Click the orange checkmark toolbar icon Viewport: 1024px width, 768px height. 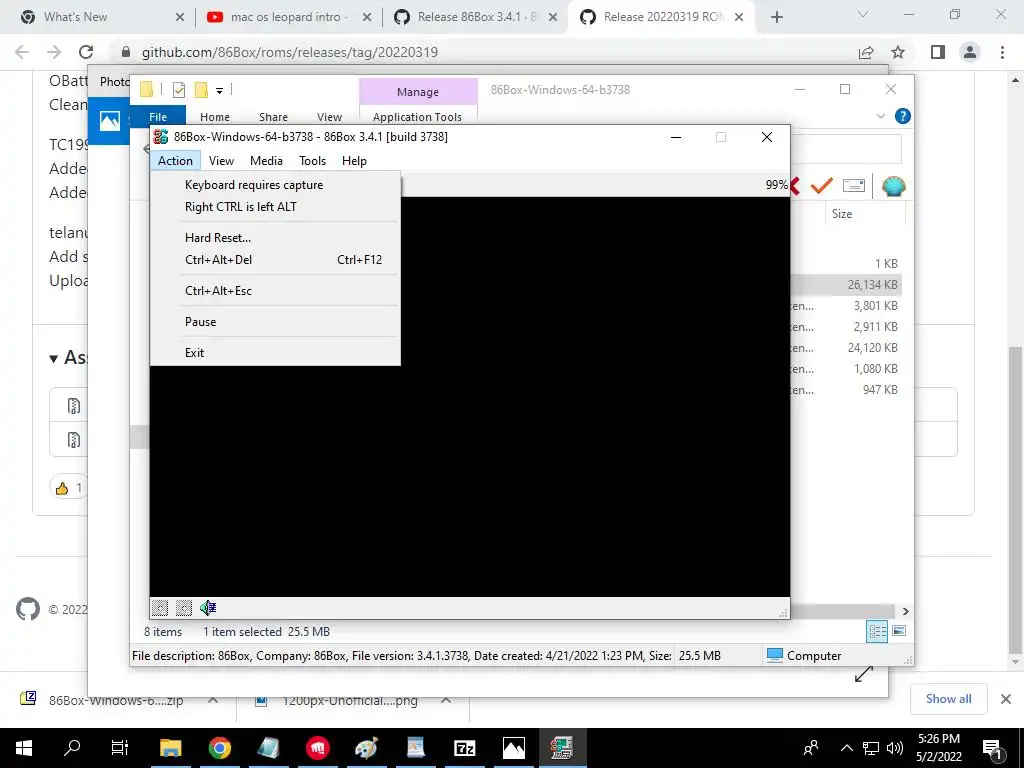coord(821,186)
